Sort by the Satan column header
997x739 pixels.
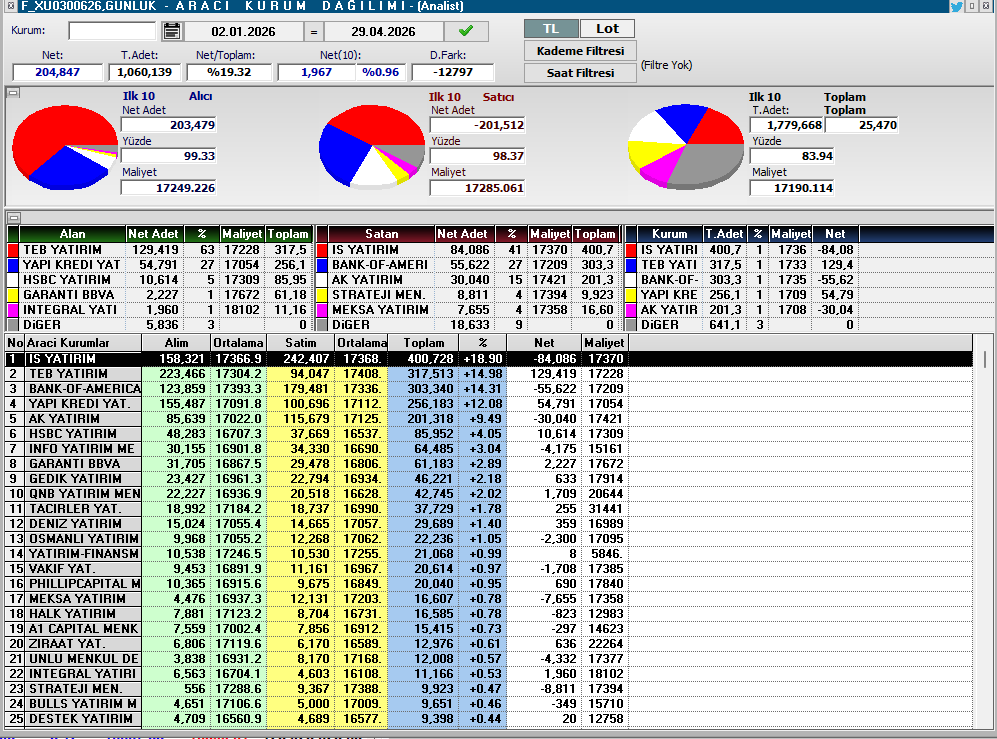382,234
